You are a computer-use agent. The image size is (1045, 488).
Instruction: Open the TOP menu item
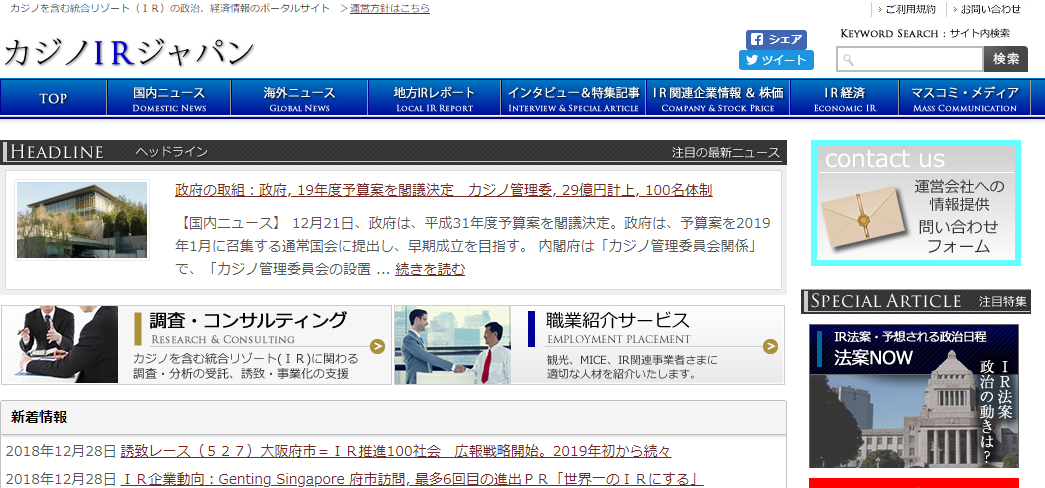53,98
